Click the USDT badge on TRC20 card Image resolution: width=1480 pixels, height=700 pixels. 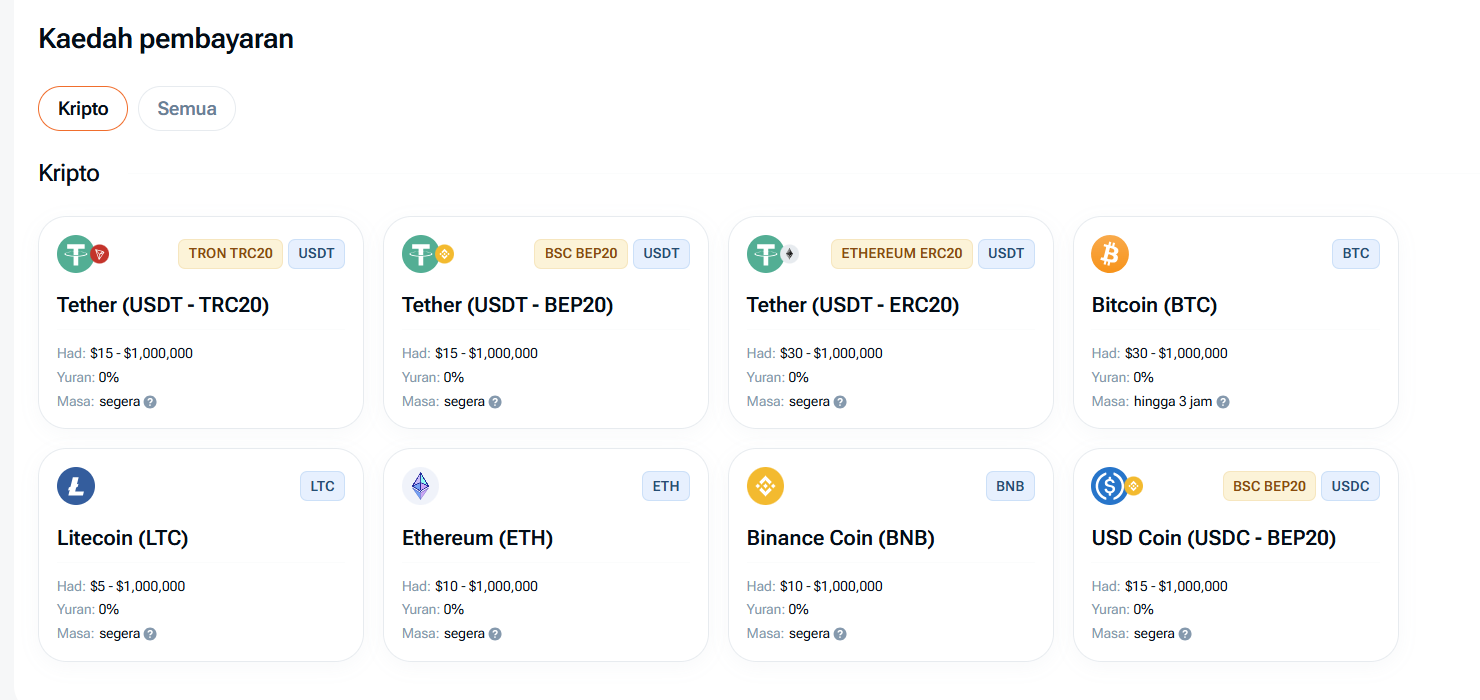316,254
